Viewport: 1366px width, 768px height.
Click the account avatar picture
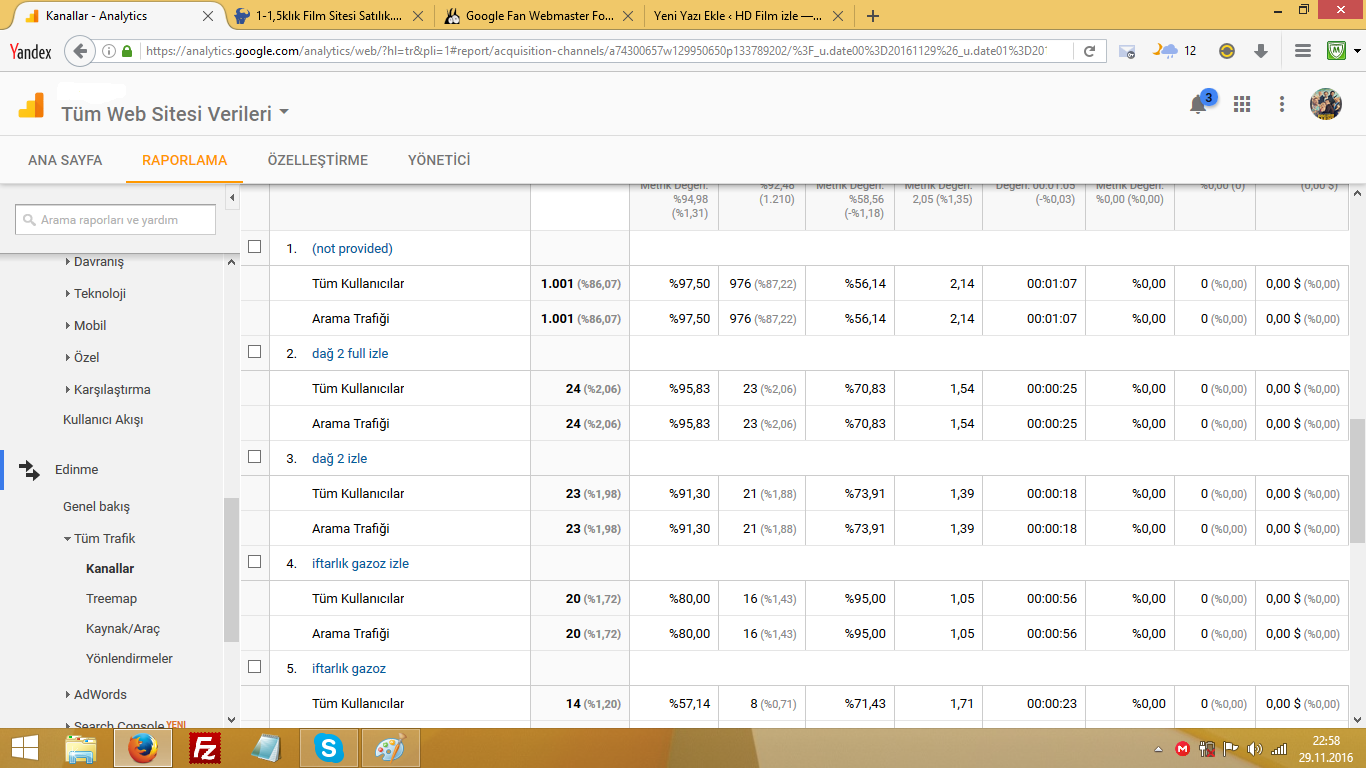(x=1326, y=104)
